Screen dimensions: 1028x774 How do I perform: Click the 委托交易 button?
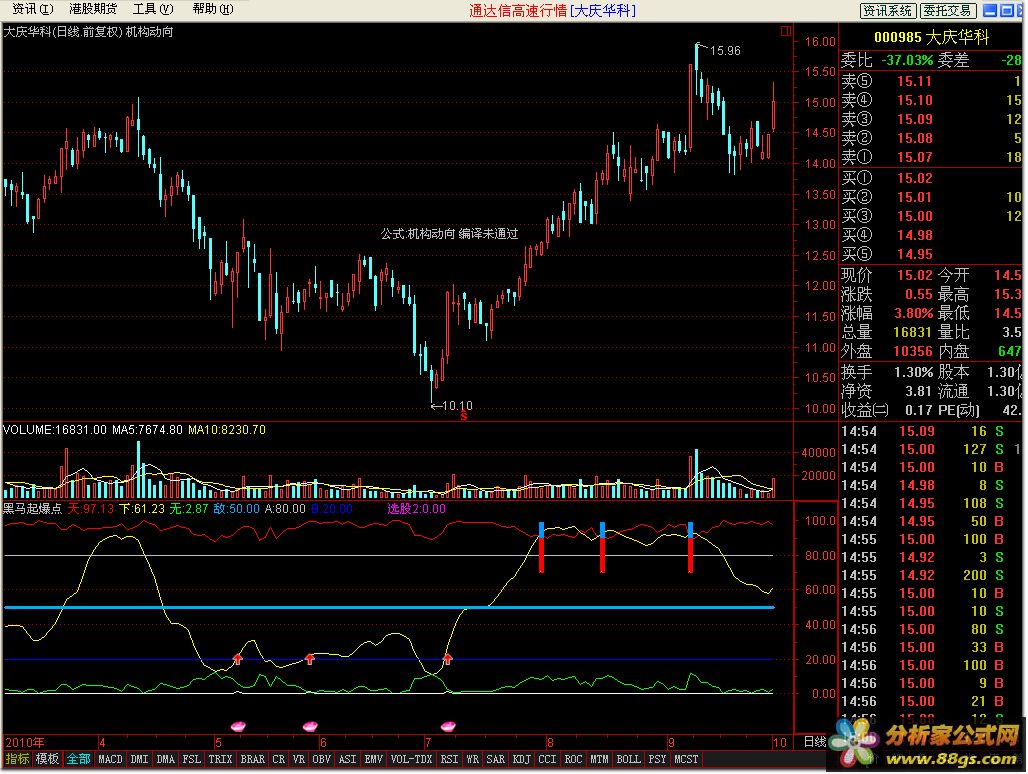[949, 10]
